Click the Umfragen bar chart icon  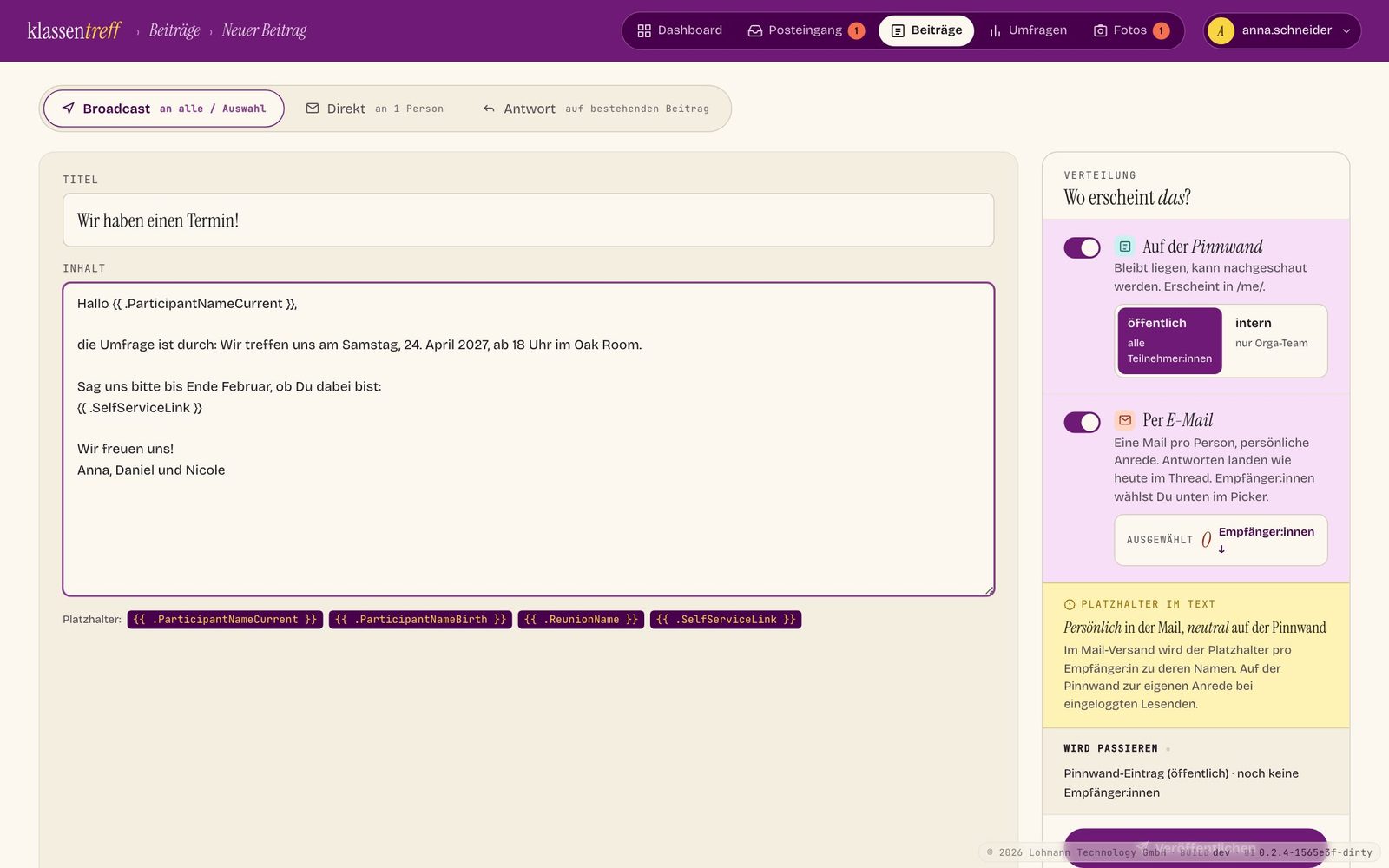click(x=995, y=30)
